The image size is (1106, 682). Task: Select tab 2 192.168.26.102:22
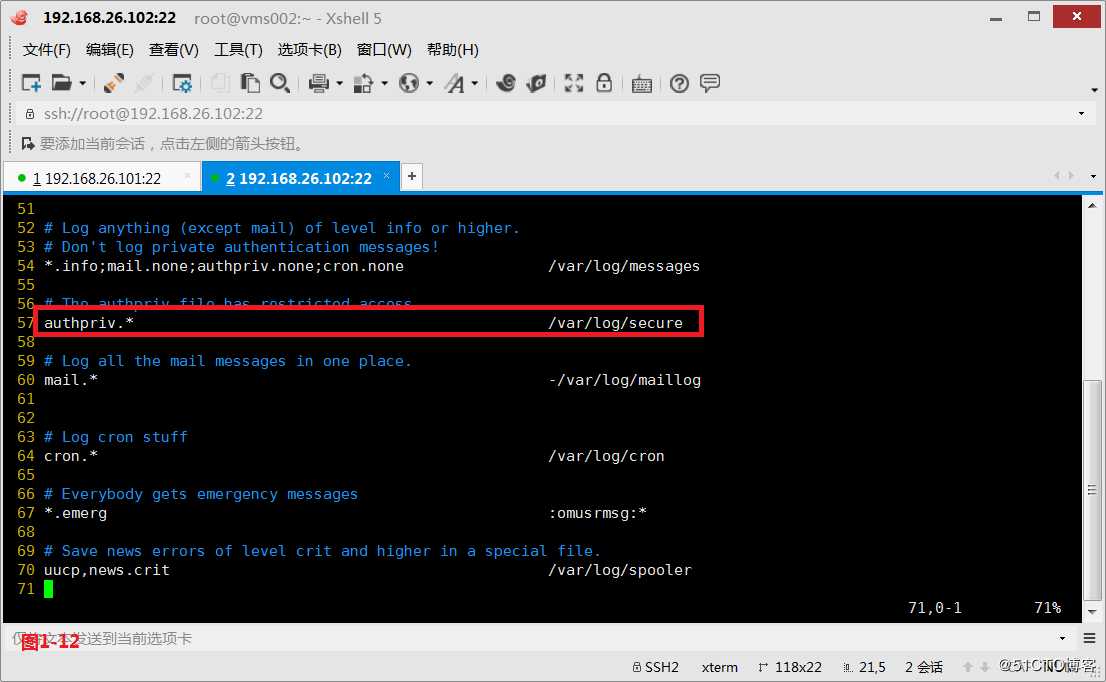click(298, 178)
